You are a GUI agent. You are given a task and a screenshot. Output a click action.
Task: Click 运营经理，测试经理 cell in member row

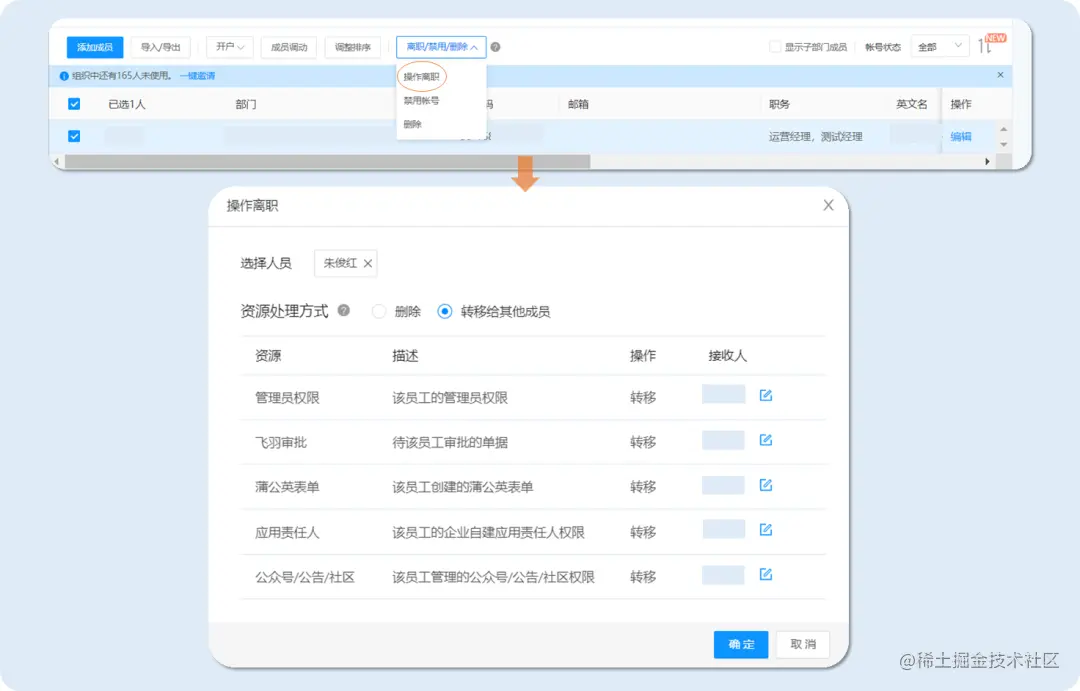(x=816, y=136)
